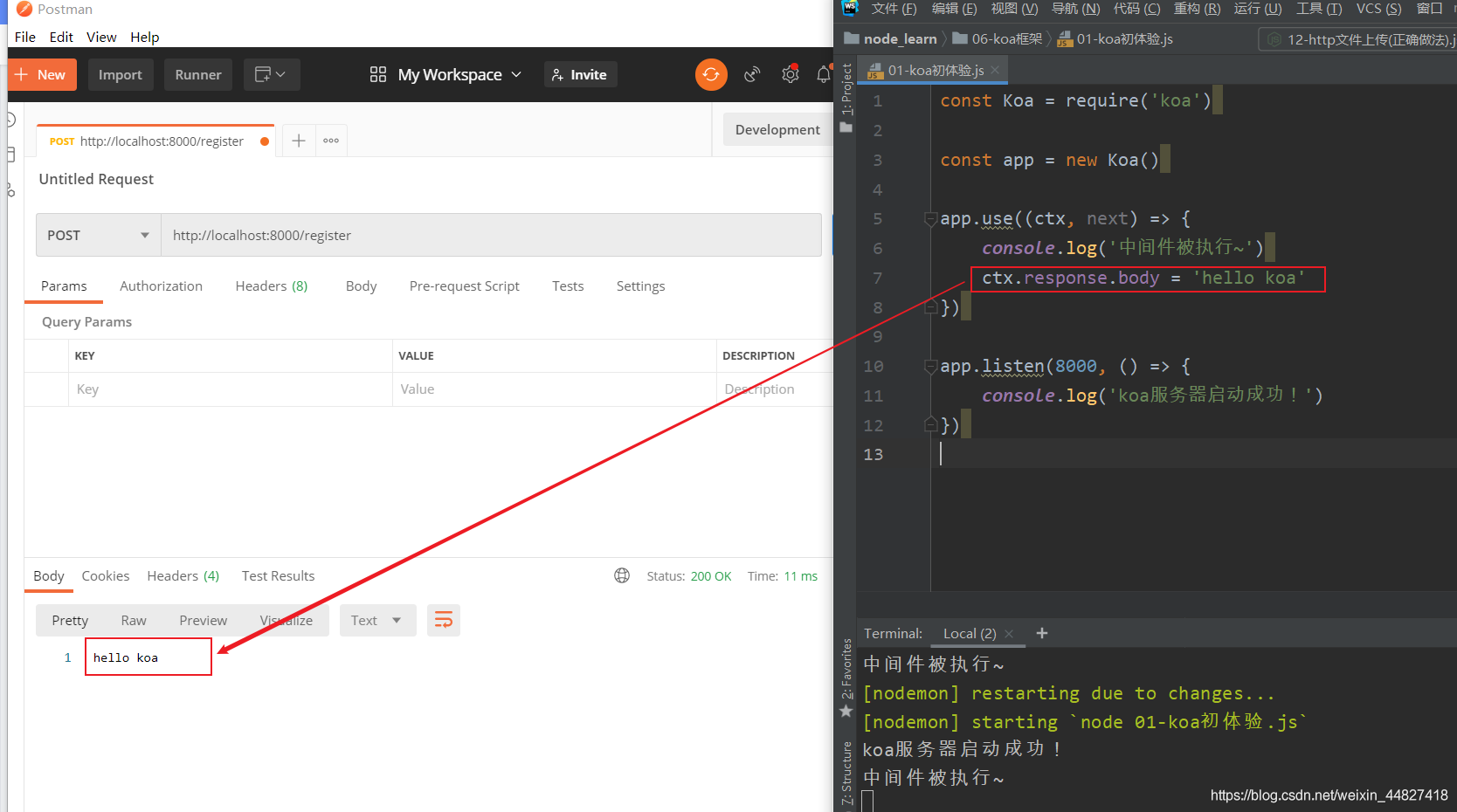Screen dimensions: 1457x812
Task: Open the Postman Runner
Action: pos(198,75)
